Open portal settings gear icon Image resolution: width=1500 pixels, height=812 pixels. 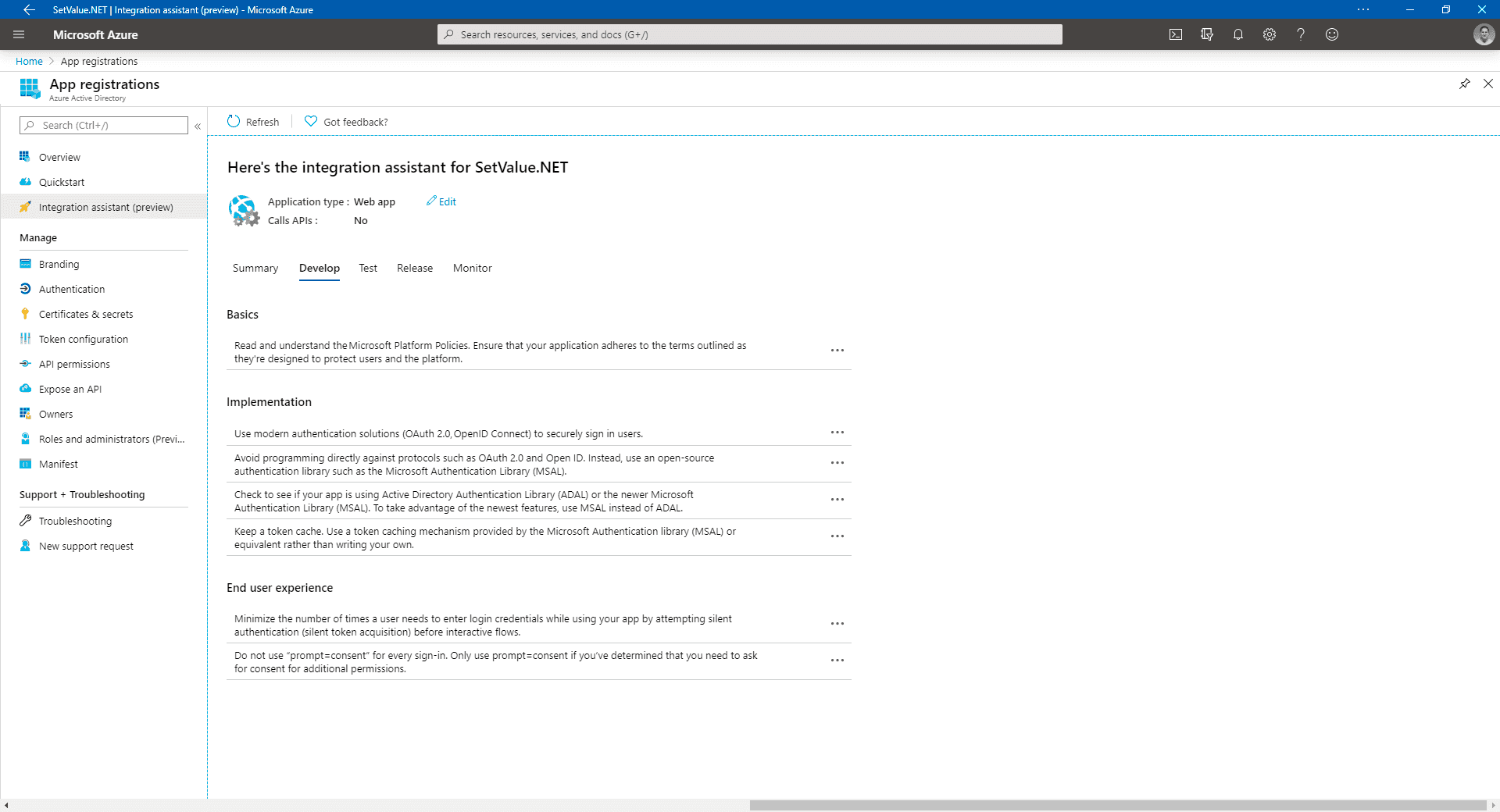tap(1270, 34)
